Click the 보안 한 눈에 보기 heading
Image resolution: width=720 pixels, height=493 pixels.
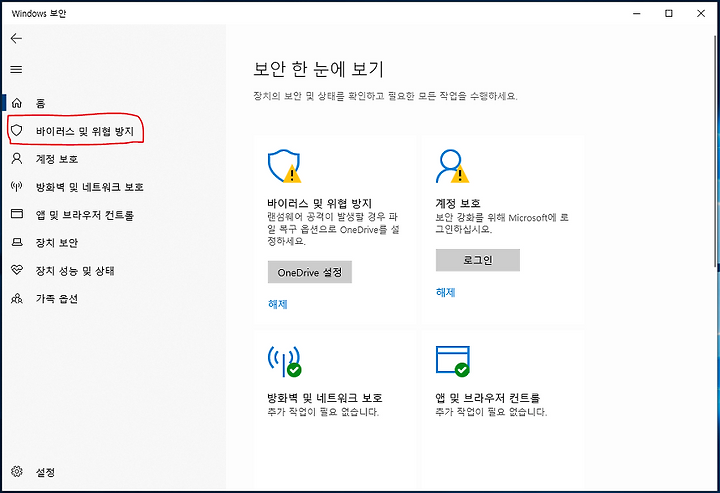coord(318,69)
